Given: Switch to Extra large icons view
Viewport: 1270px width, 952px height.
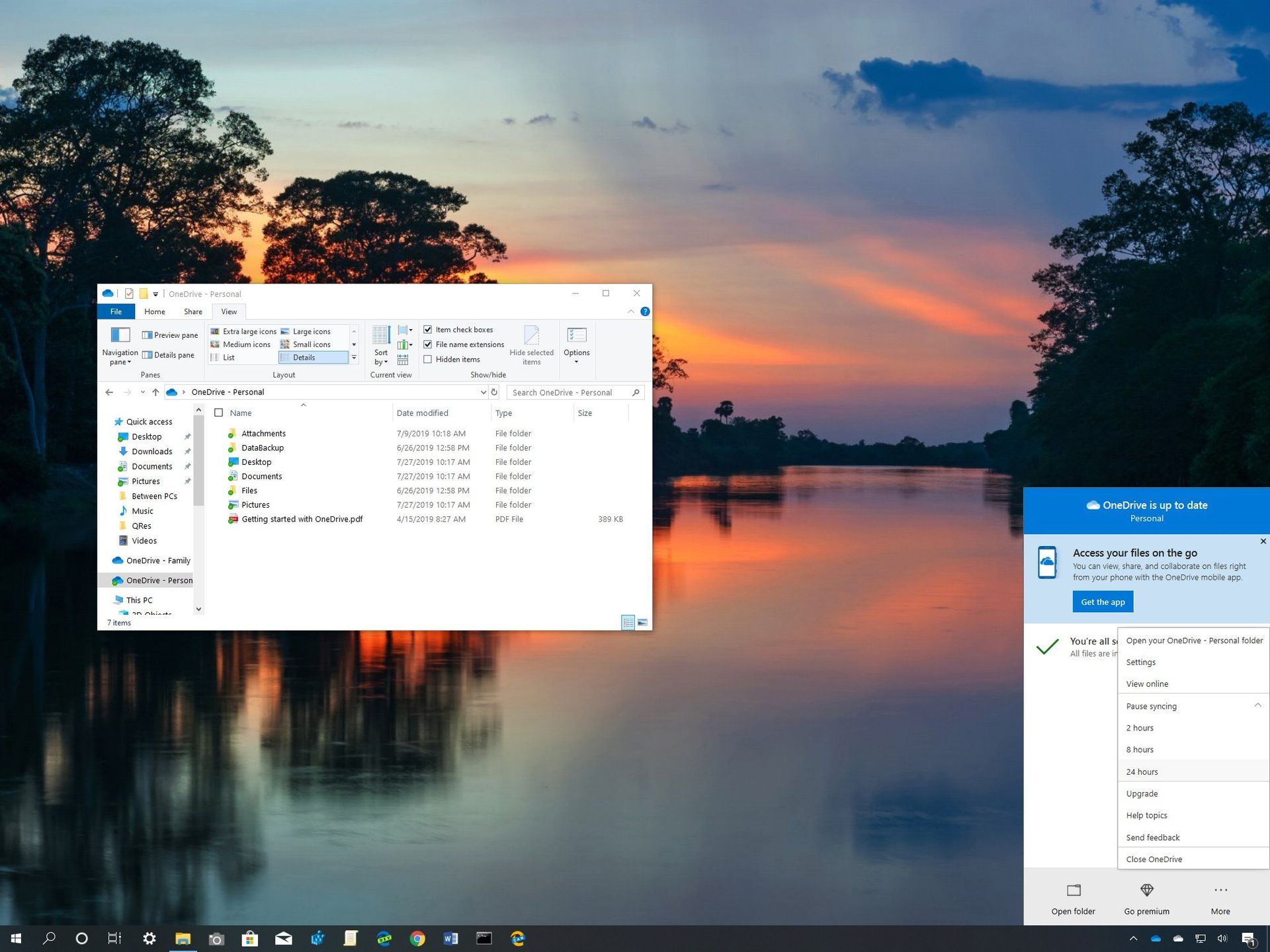Looking at the screenshot, I should point(249,331).
